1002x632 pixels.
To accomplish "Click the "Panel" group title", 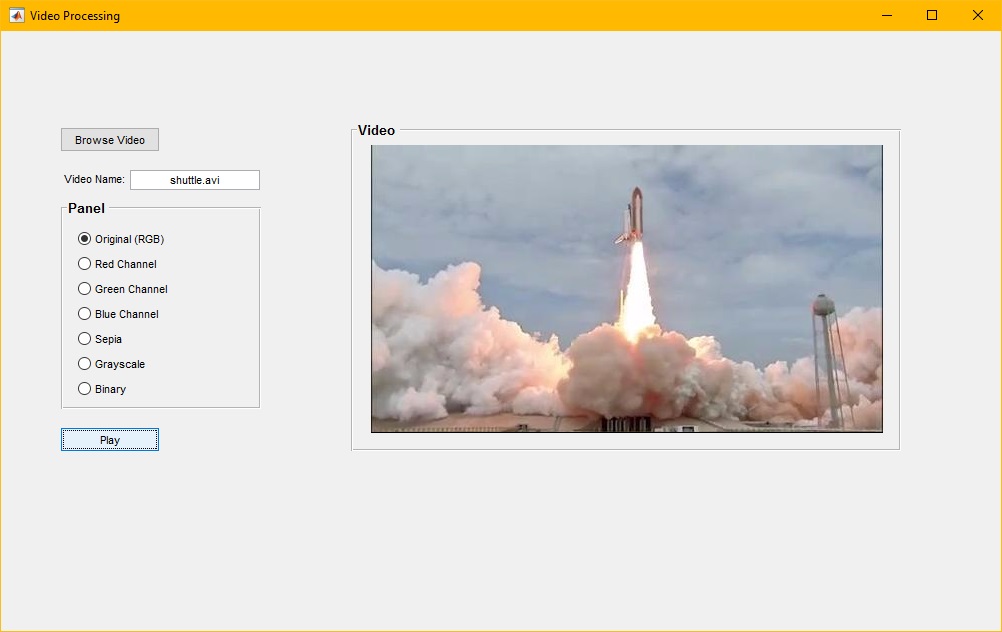I will click(86, 208).
